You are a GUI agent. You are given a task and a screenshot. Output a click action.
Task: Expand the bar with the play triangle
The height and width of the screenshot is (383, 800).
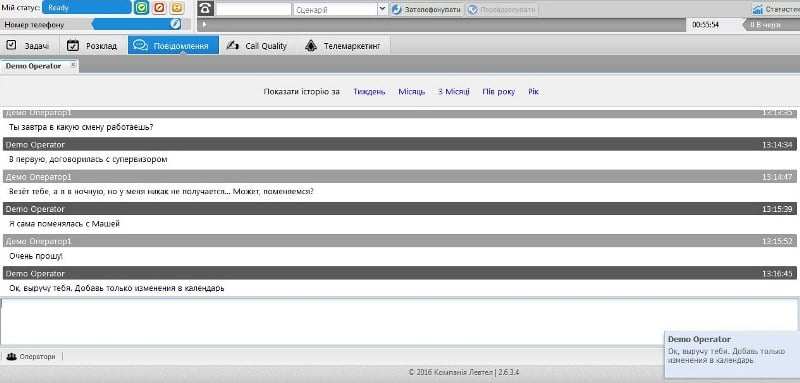point(204,24)
